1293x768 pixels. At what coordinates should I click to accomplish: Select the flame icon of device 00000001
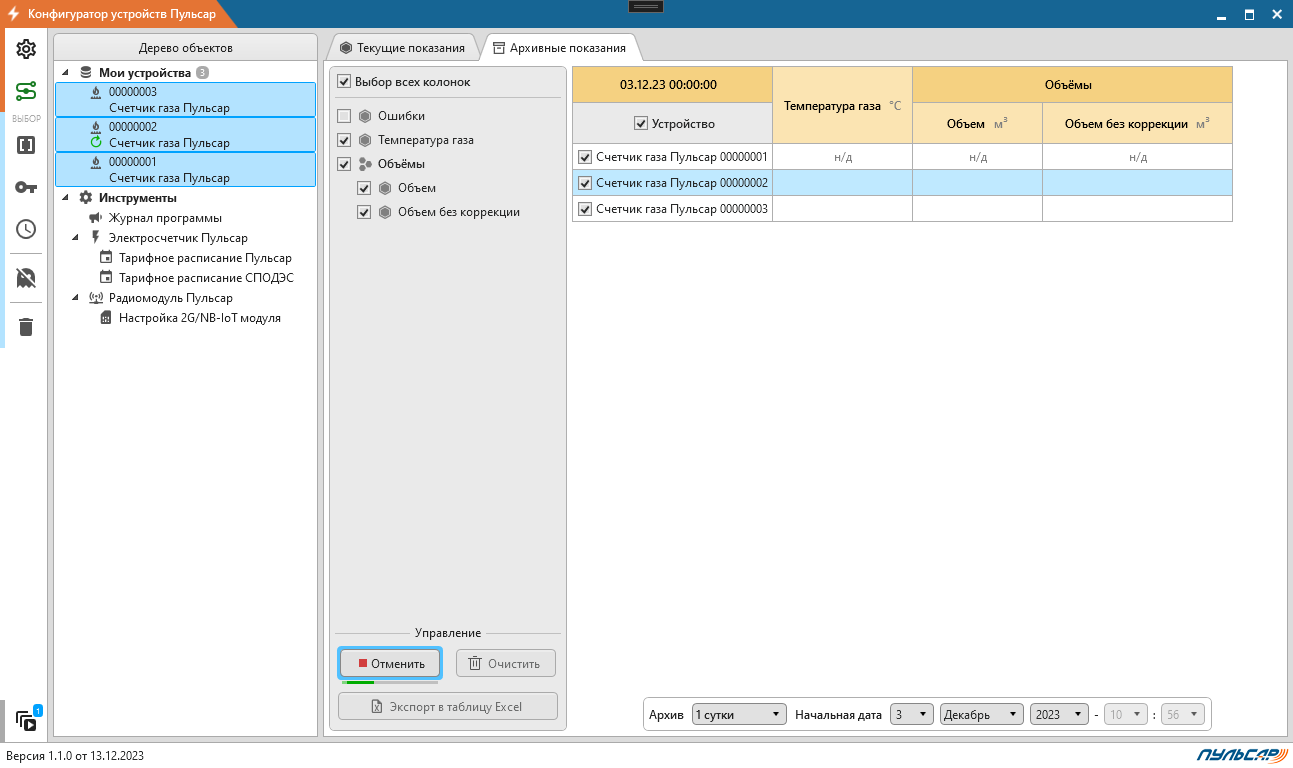coord(96,162)
